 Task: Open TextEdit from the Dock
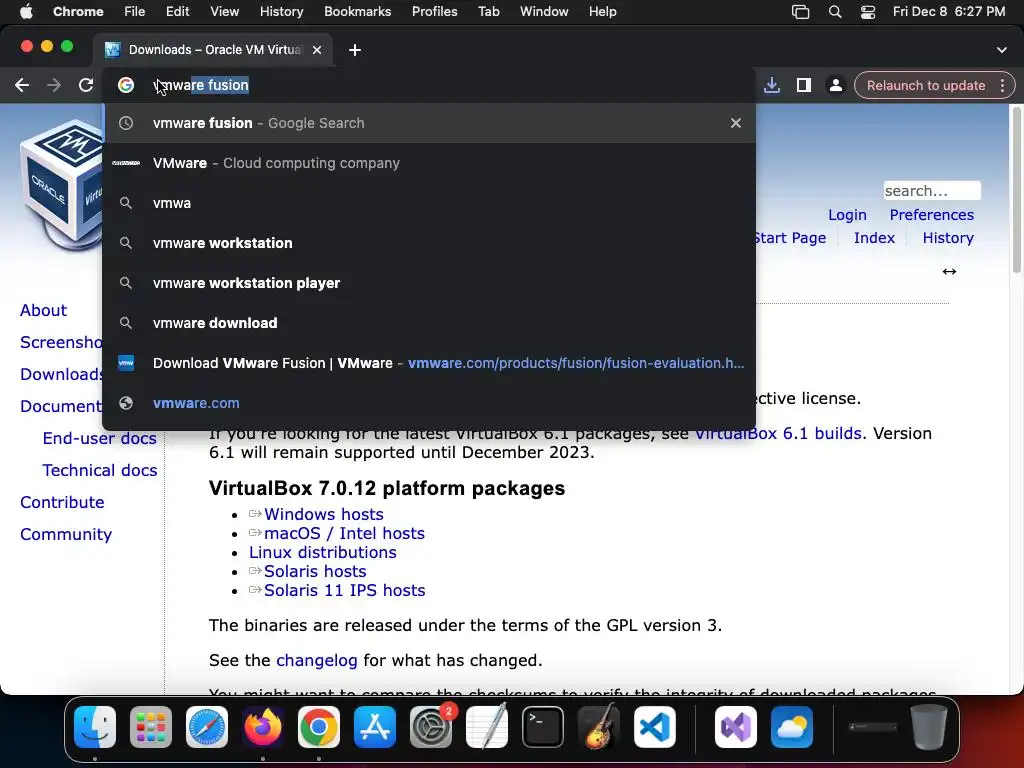coord(487,726)
